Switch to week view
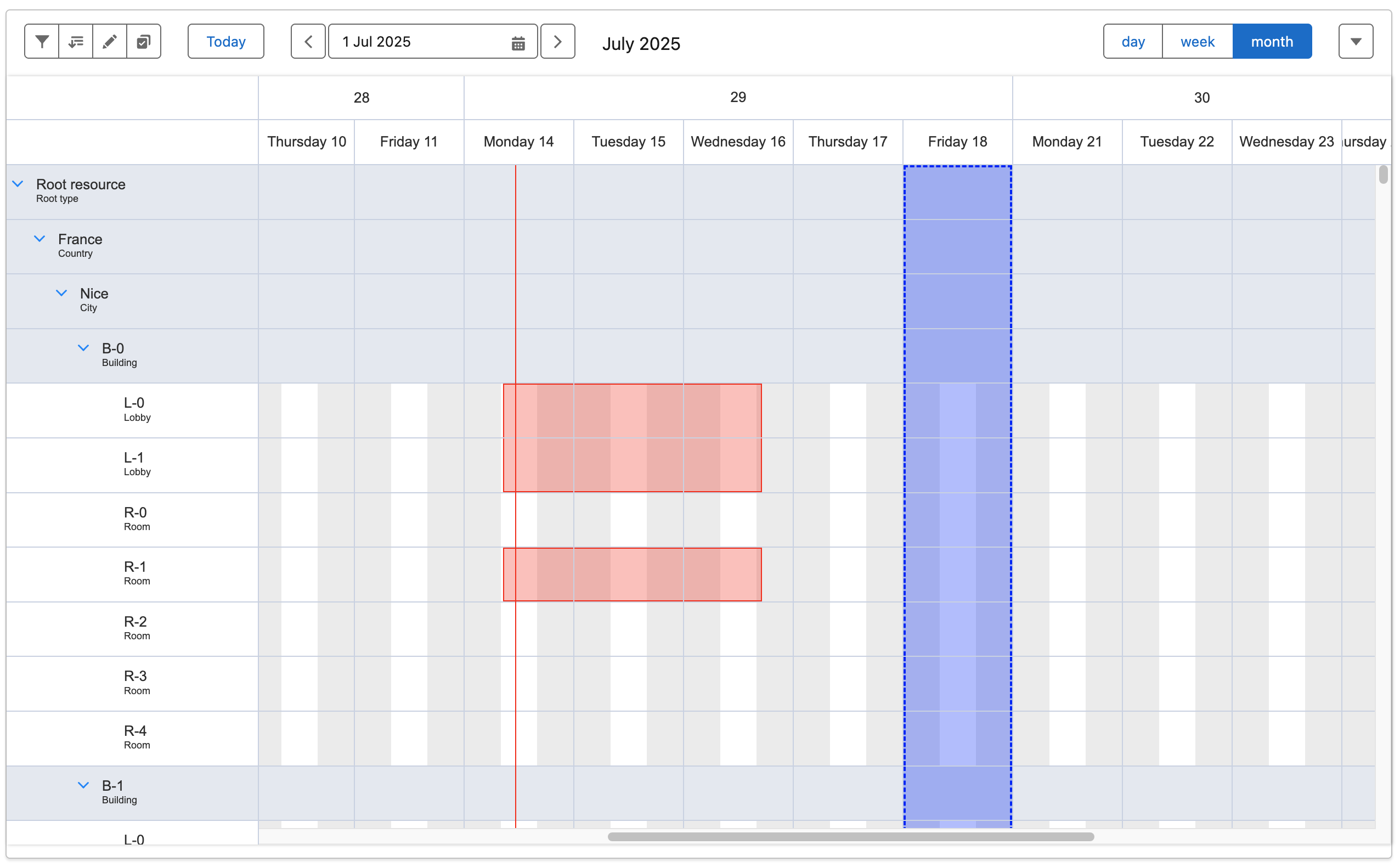This screenshot has height=867, width=1400. 1198,41
